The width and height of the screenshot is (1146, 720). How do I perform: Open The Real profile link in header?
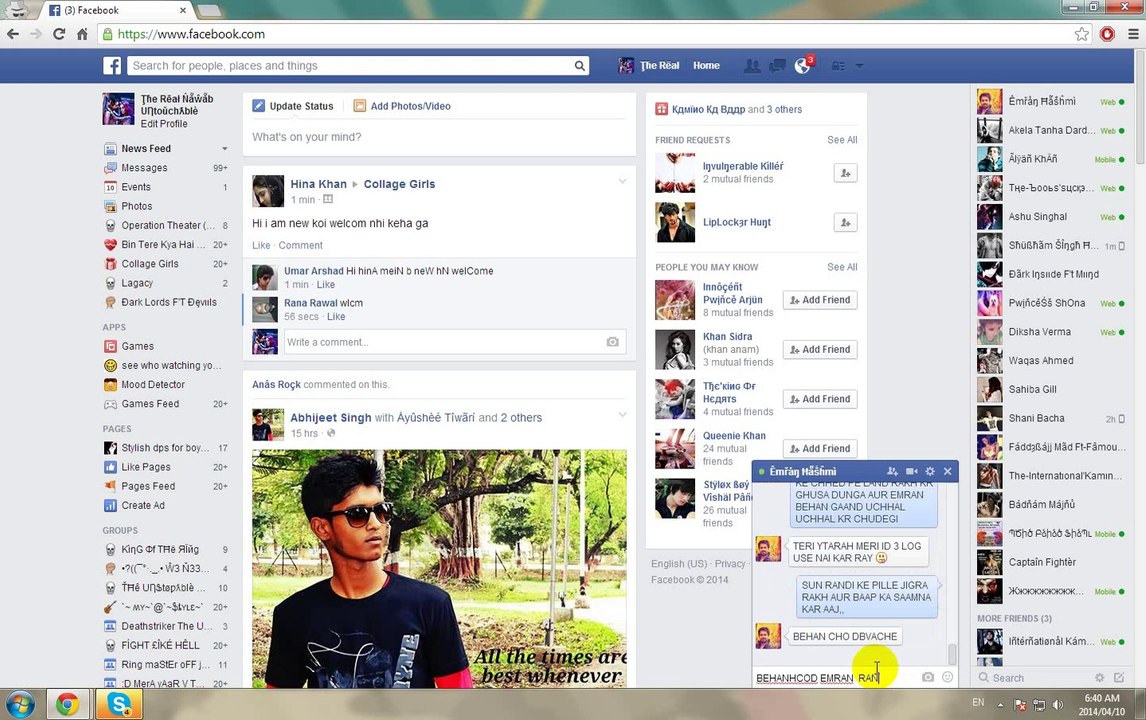(649, 66)
